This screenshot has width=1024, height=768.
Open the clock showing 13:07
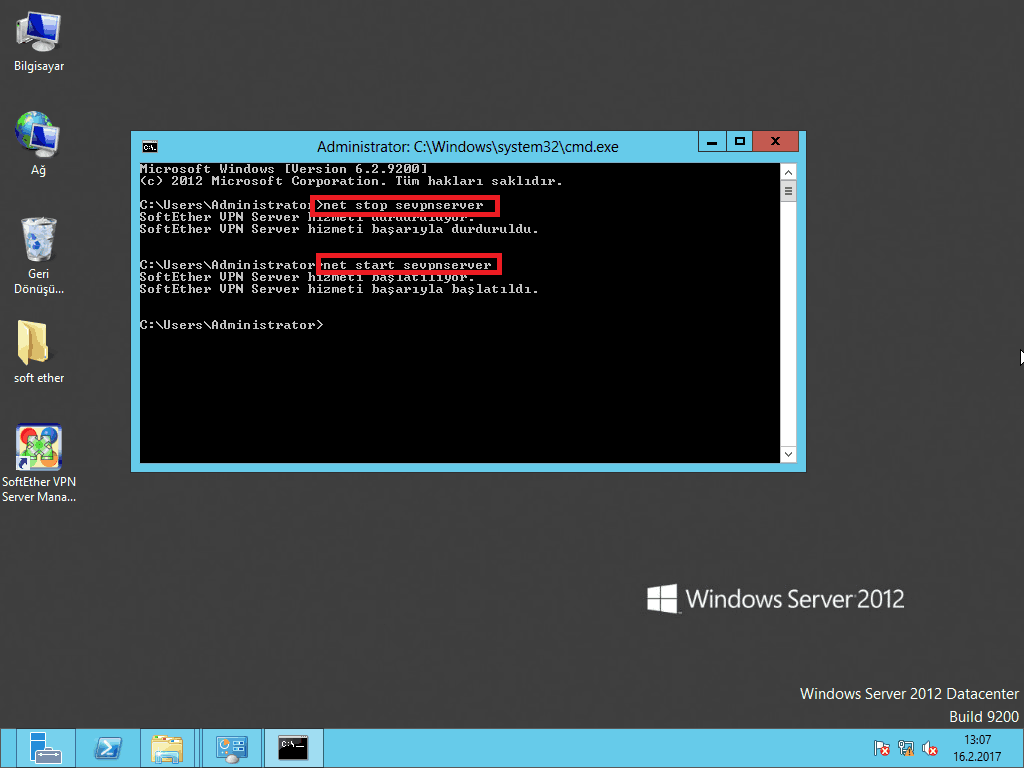click(976, 748)
